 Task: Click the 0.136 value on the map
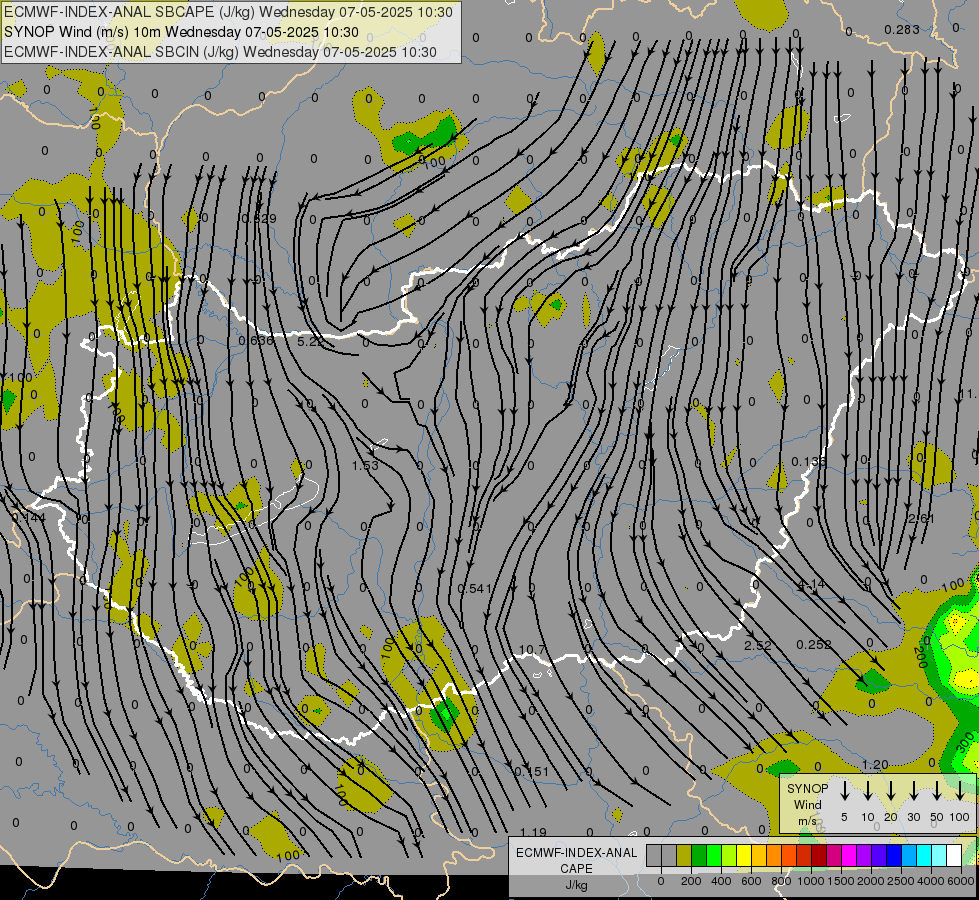pos(809,462)
